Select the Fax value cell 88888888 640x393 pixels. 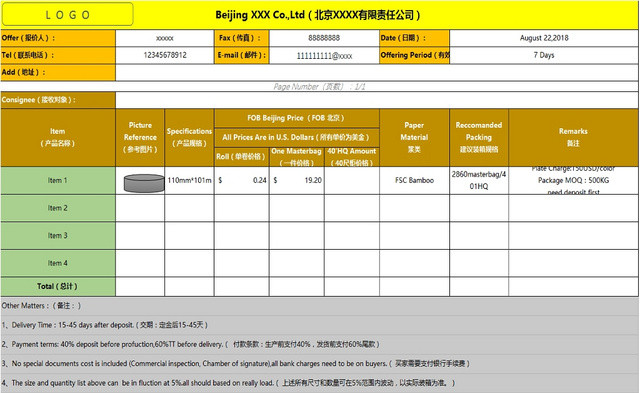click(x=324, y=38)
